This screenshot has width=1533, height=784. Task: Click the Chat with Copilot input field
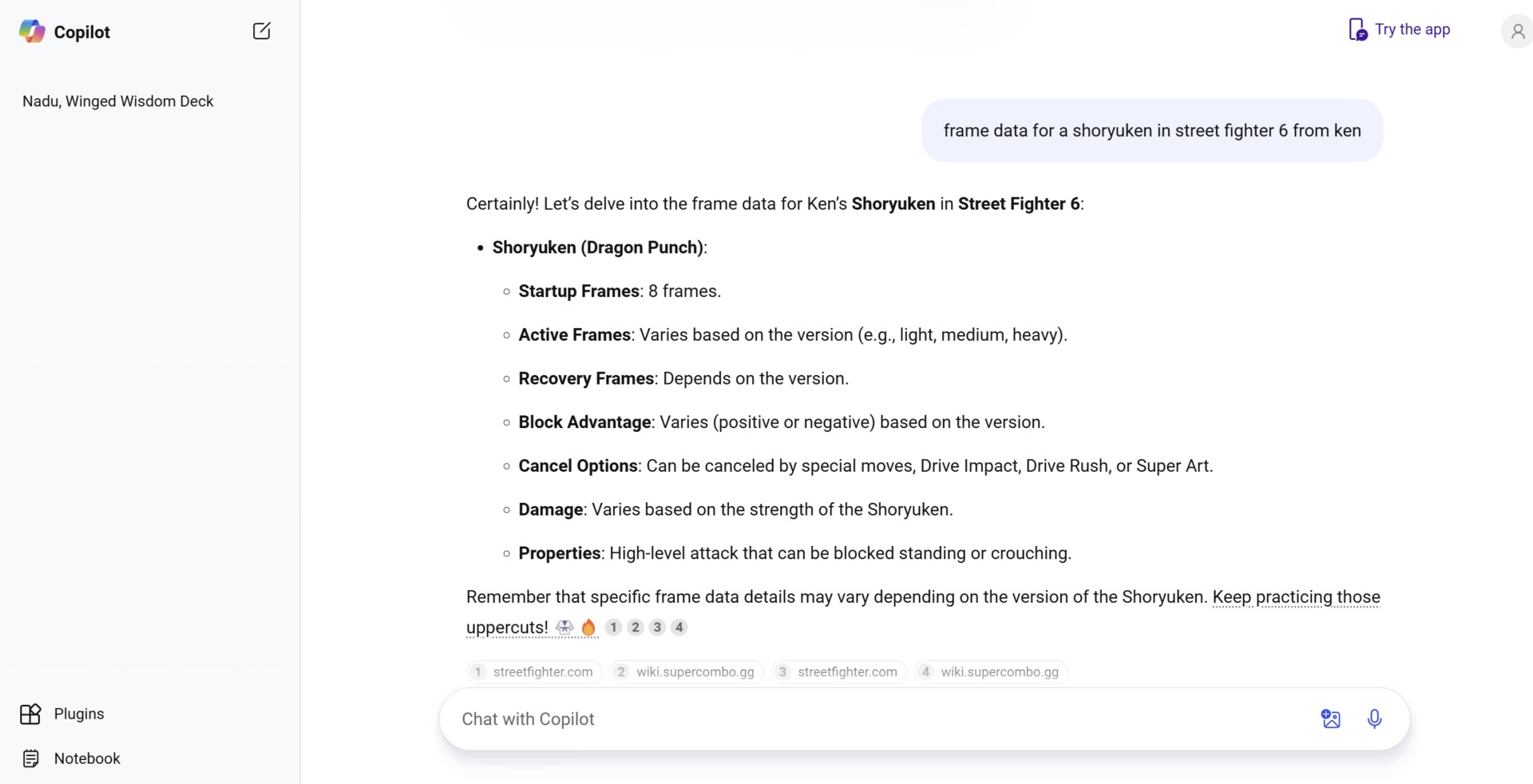(878, 719)
